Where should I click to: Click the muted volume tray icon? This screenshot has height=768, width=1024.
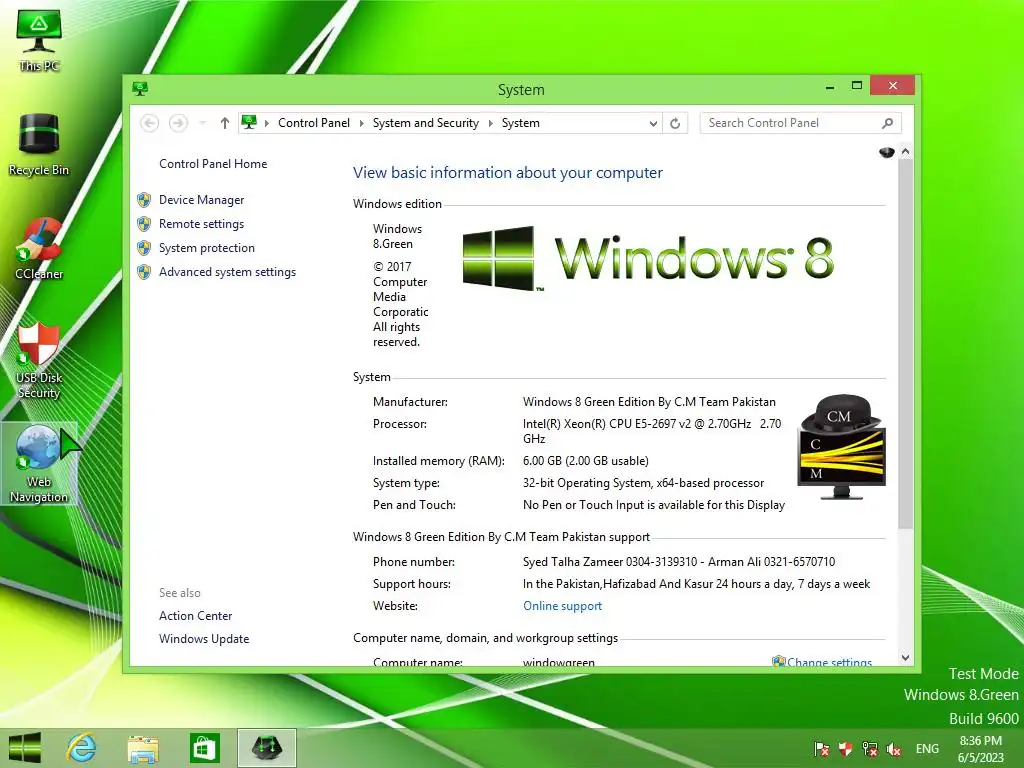coord(893,749)
